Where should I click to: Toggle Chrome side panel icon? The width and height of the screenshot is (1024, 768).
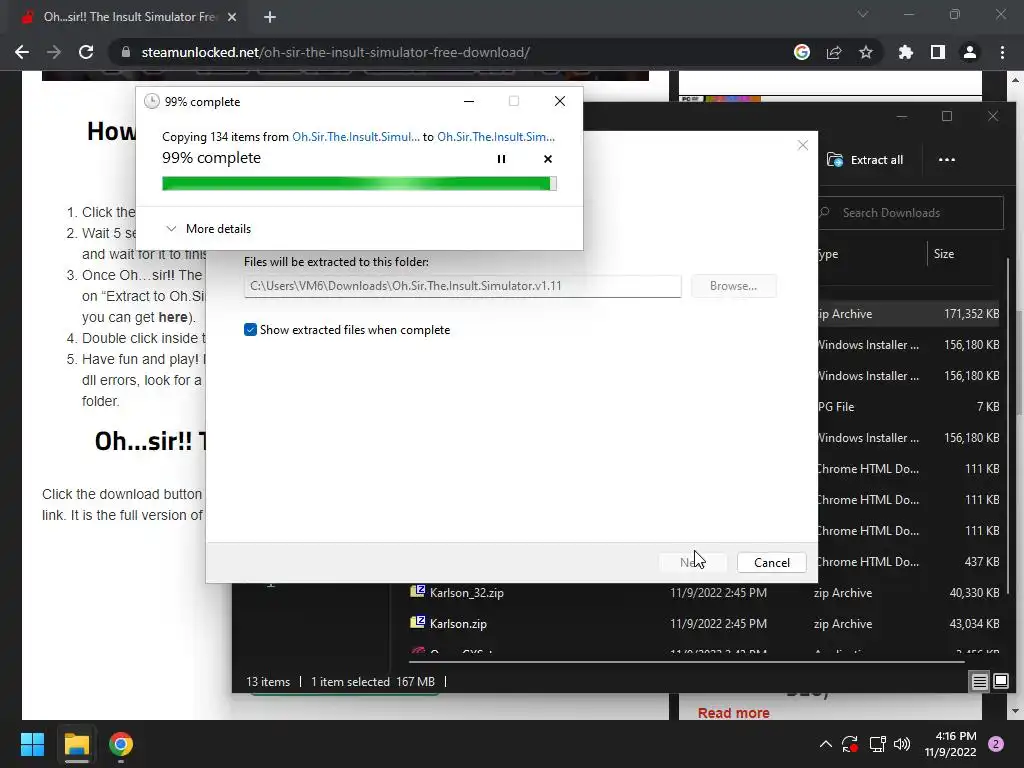(938, 52)
